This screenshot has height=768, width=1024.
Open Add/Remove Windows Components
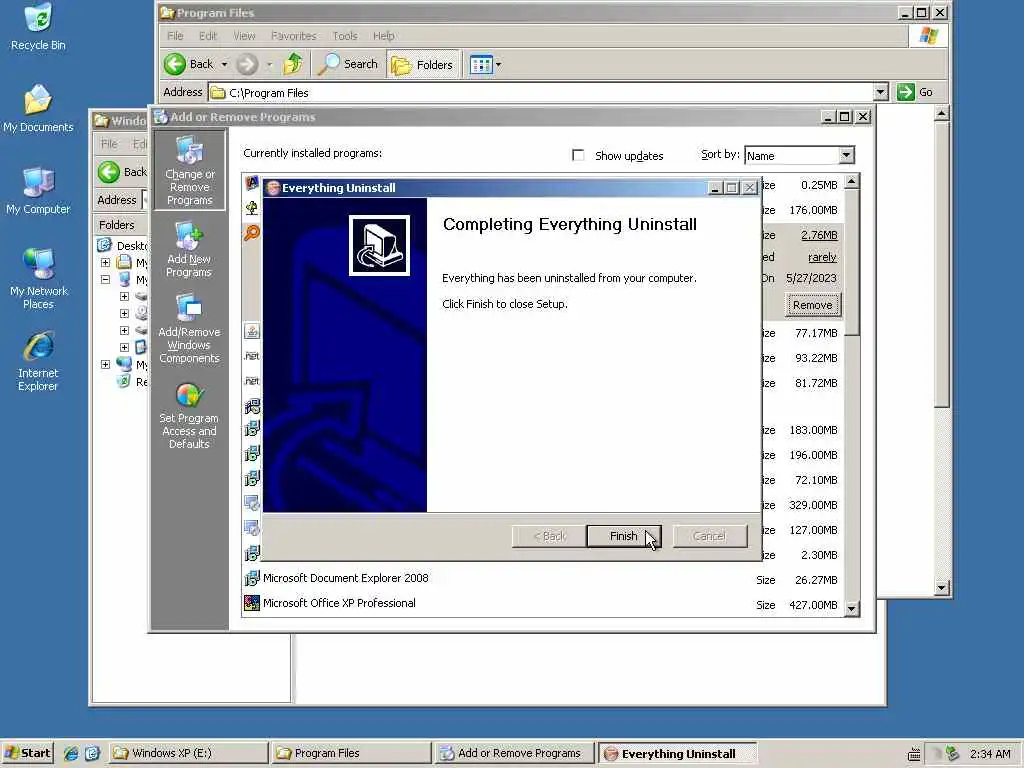[x=189, y=328]
